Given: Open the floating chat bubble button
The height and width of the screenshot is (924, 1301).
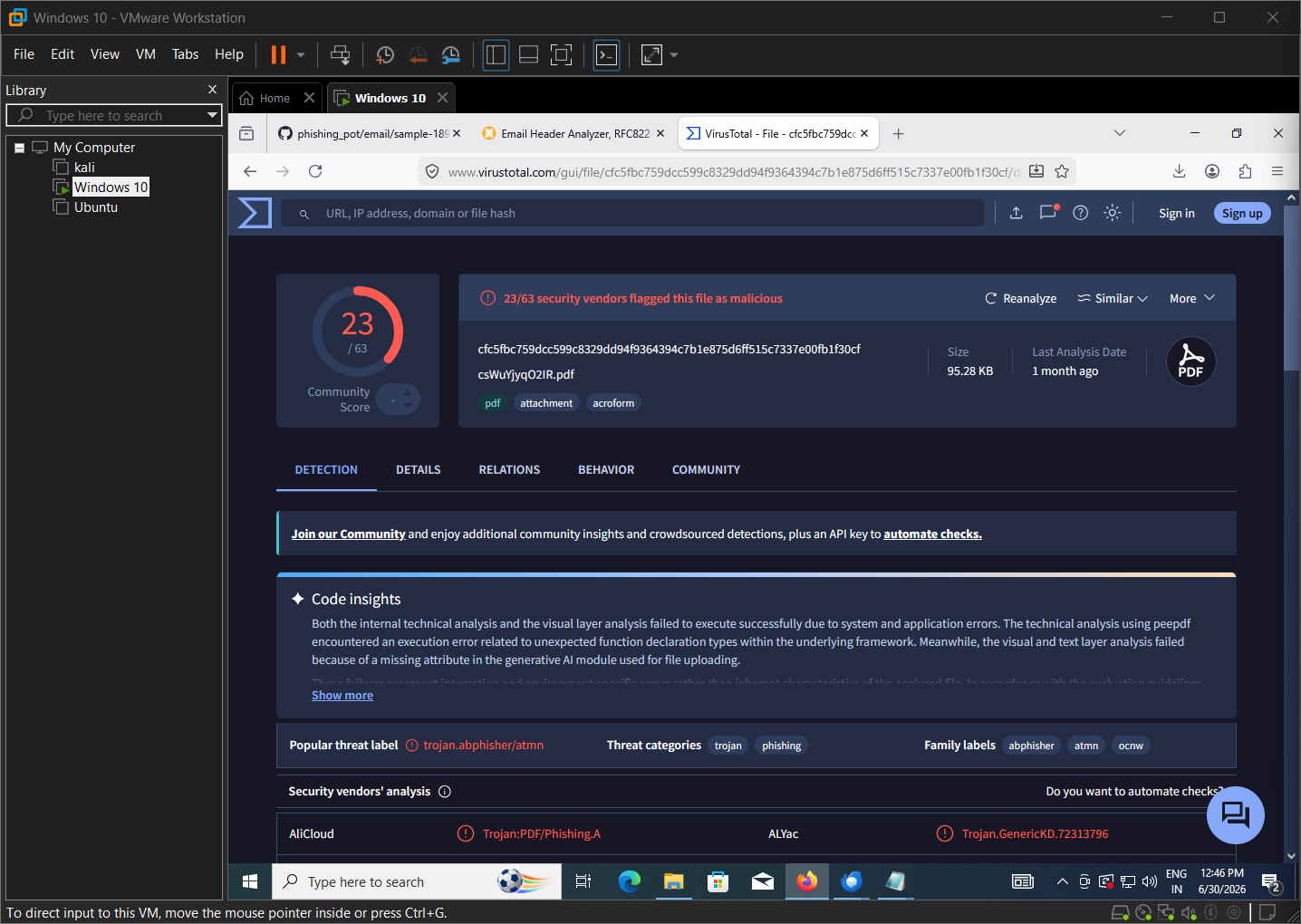Looking at the screenshot, I should [x=1235, y=815].
